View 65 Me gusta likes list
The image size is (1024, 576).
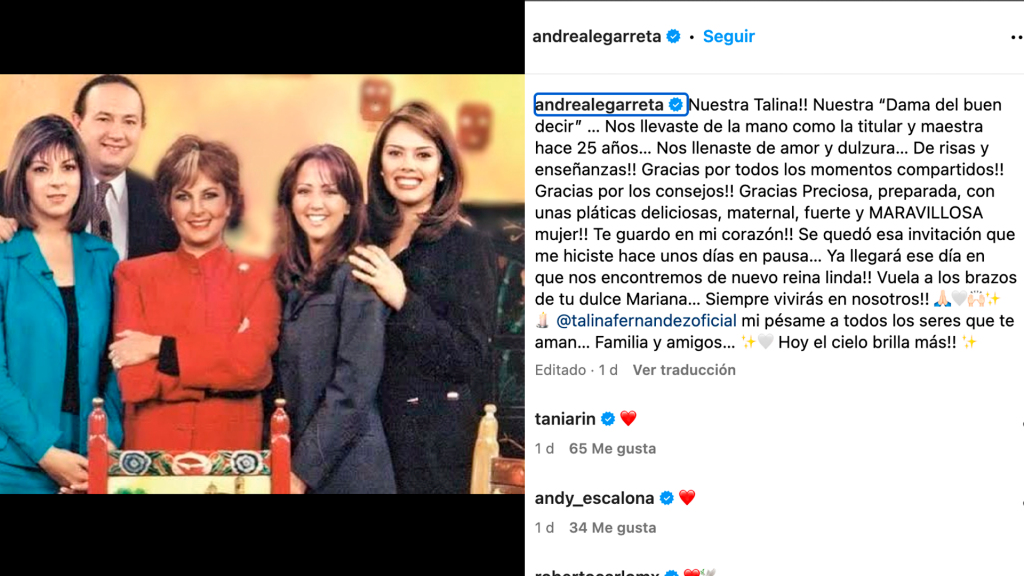coord(613,449)
